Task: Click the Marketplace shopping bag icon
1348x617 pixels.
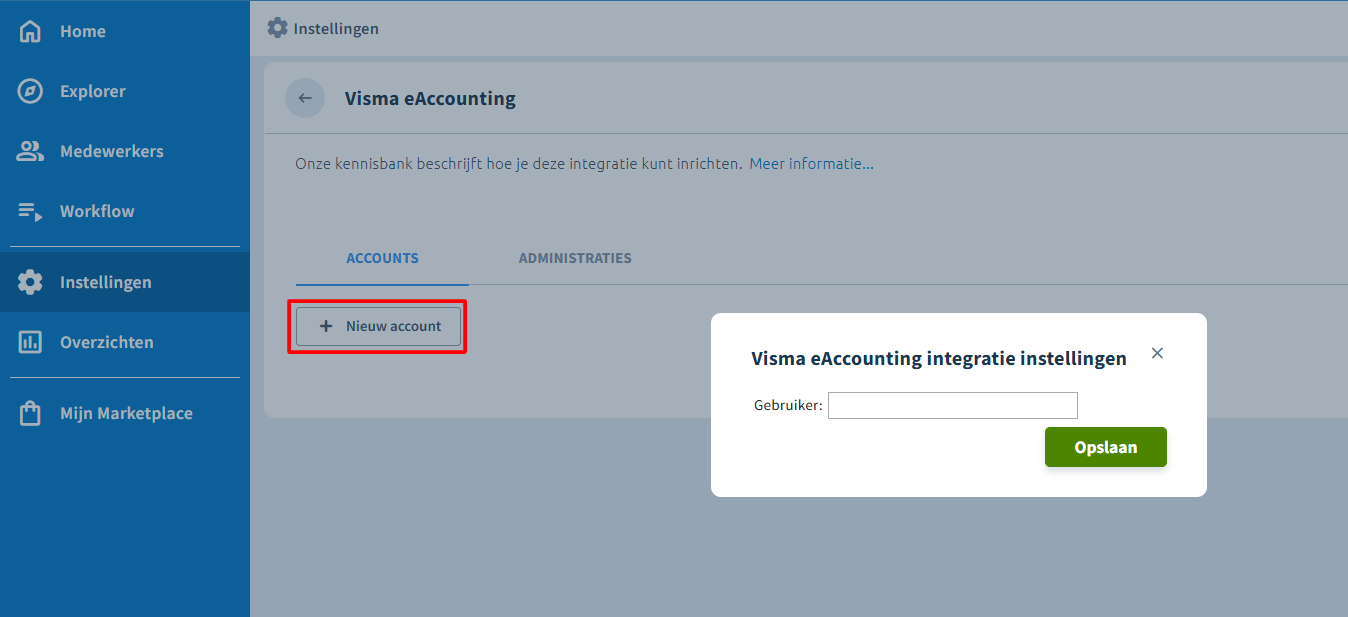Action: [x=30, y=413]
